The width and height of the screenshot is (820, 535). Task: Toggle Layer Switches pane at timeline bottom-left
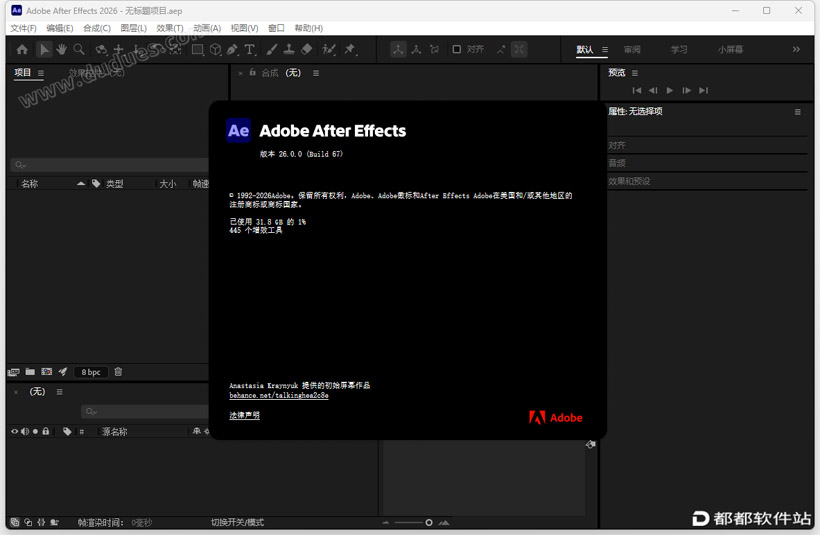pos(15,522)
